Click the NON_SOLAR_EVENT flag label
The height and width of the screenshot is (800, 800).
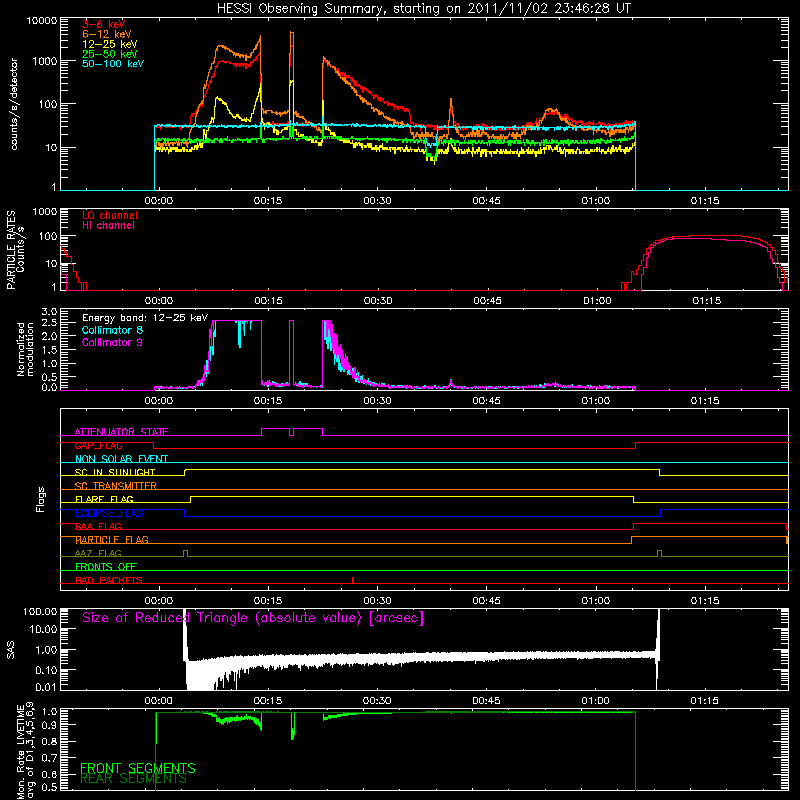pos(121,459)
